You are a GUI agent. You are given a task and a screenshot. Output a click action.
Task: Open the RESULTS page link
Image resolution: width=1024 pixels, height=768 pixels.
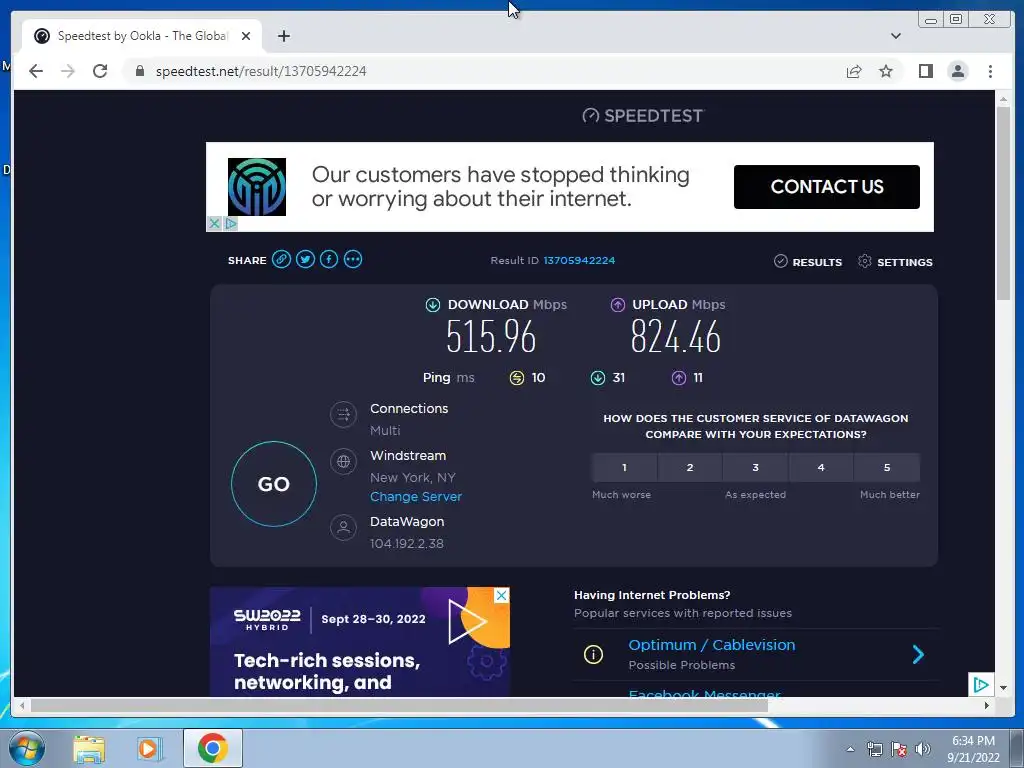[x=816, y=262]
